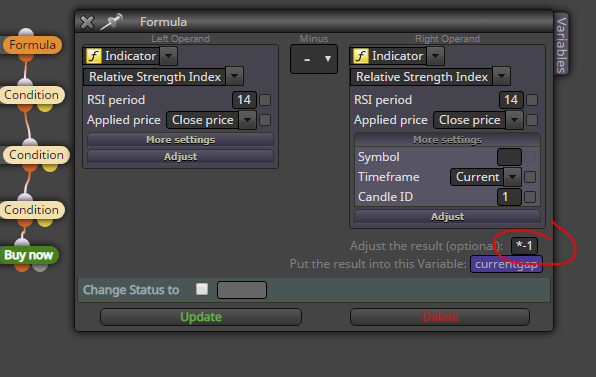The width and height of the screenshot is (596, 377).
Task: Click the Adjust the result input field
Action: (524, 246)
